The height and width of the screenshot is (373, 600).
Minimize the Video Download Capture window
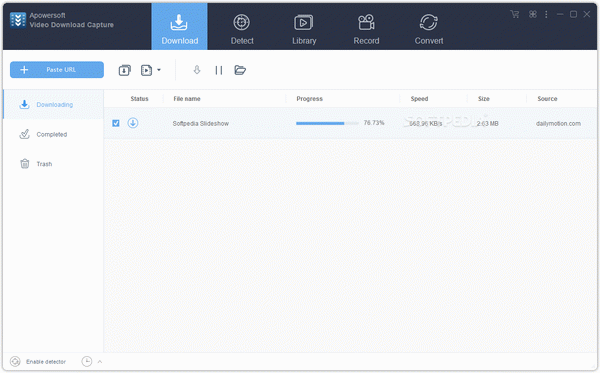560,14
